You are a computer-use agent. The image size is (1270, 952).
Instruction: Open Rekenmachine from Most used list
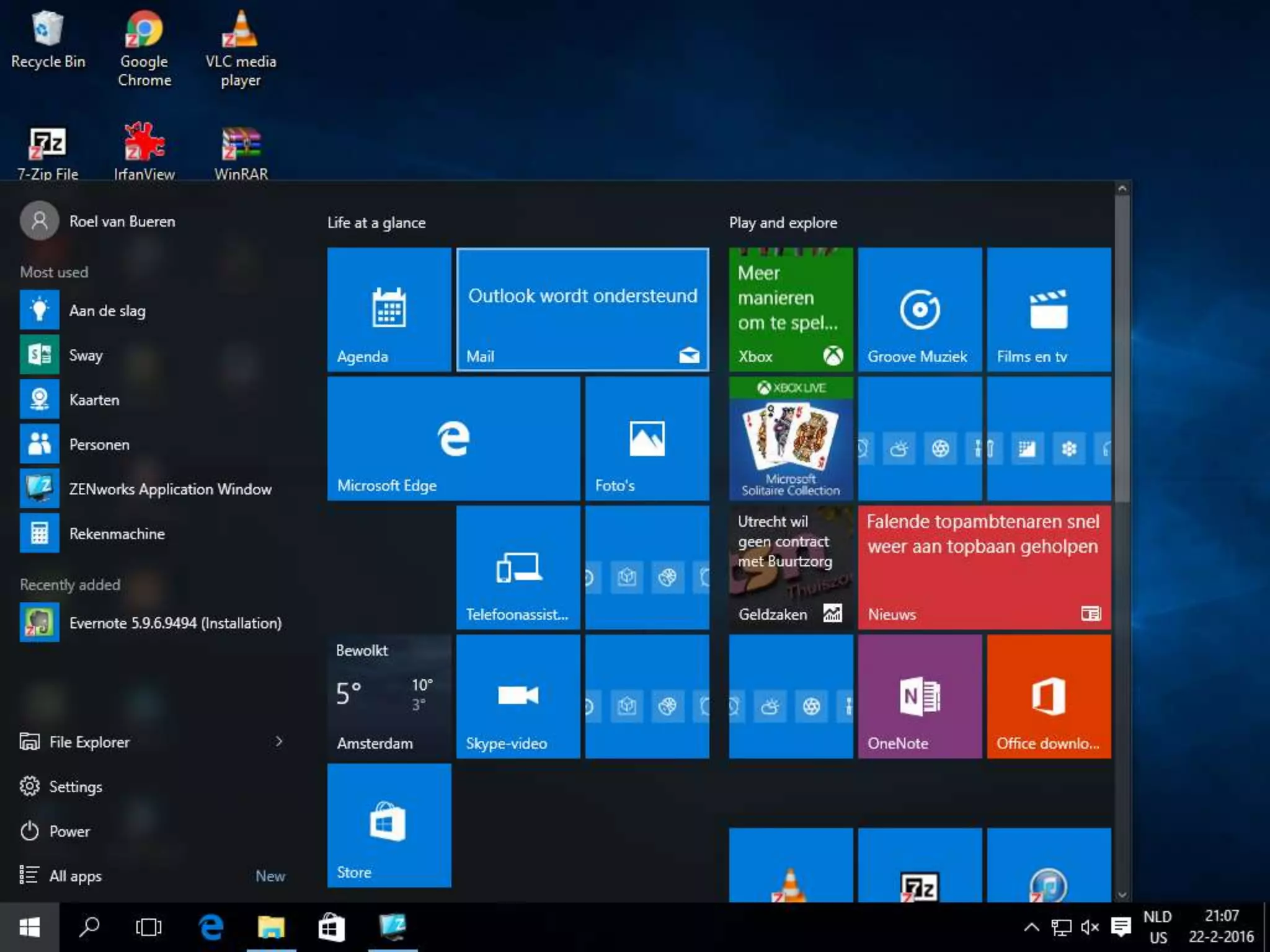pyautogui.click(x=155, y=532)
